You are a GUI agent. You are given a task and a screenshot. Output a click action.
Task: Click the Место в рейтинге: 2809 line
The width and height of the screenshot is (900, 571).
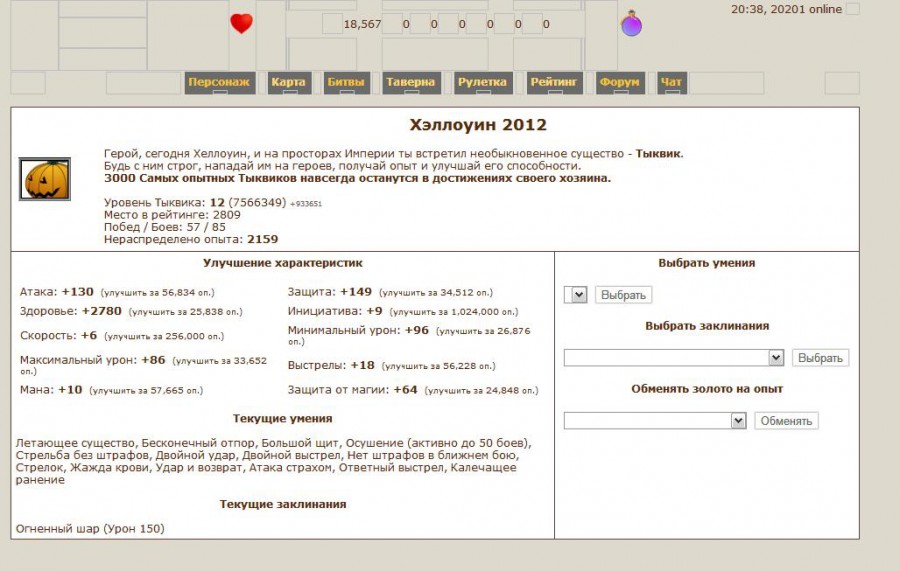(x=172, y=215)
